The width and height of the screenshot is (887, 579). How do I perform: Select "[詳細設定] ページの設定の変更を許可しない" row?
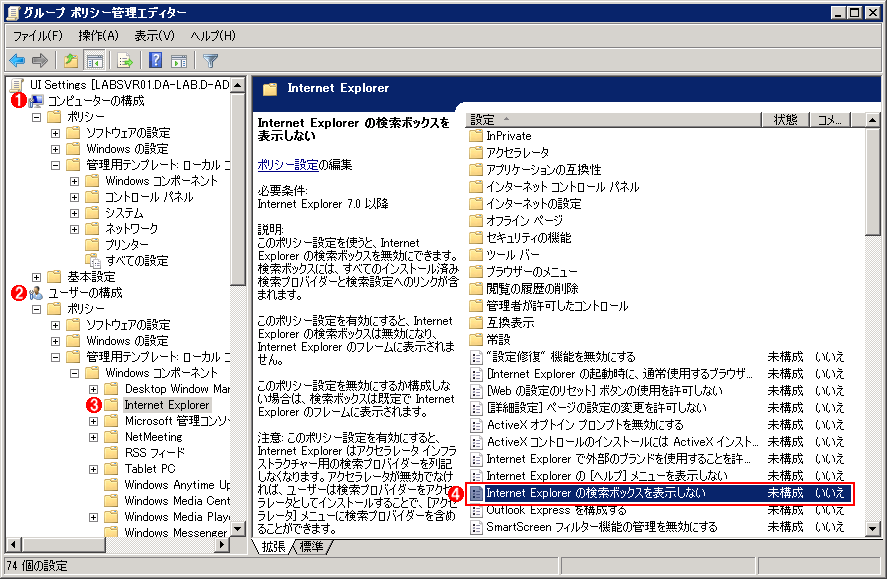660,408
